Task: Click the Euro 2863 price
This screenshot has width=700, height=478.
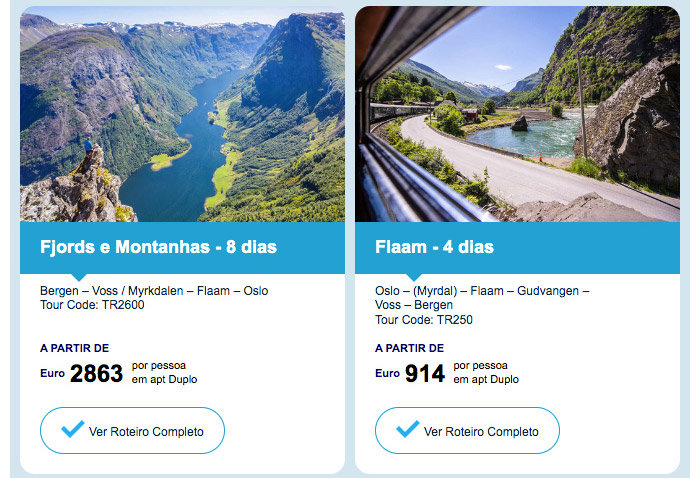Action: click(x=81, y=374)
